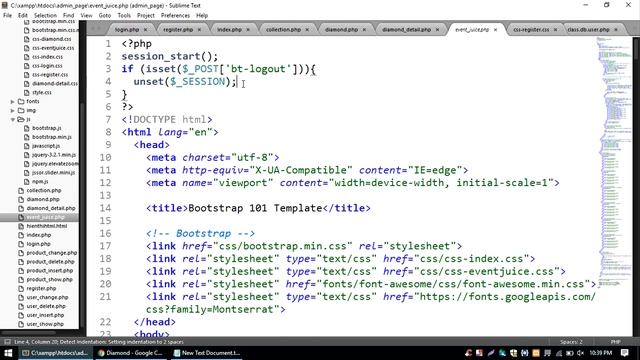Click file icon beside register.php in sidebar
Viewport: 640px width, 360px height.
[21, 289]
